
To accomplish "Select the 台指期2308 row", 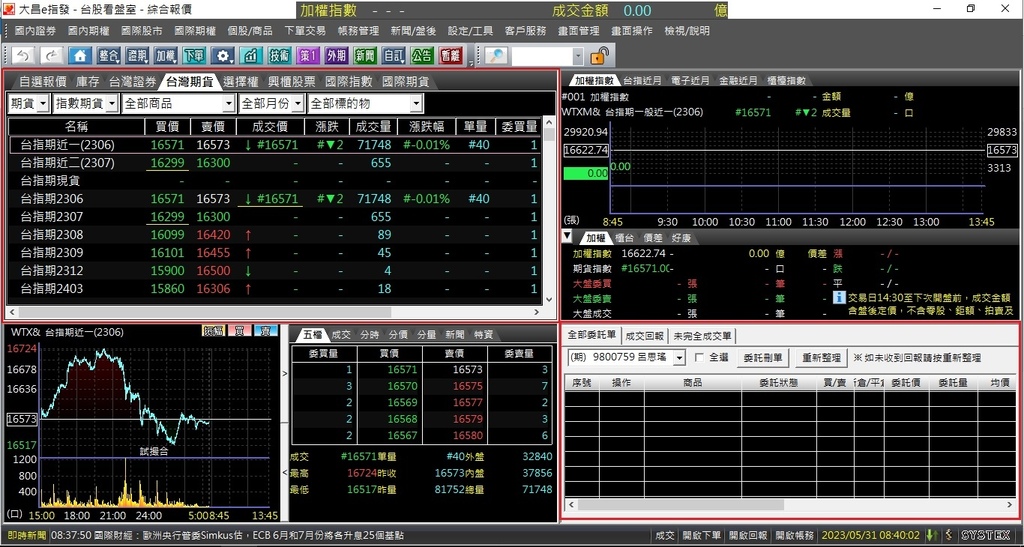I will pyautogui.click(x=273, y=234).
